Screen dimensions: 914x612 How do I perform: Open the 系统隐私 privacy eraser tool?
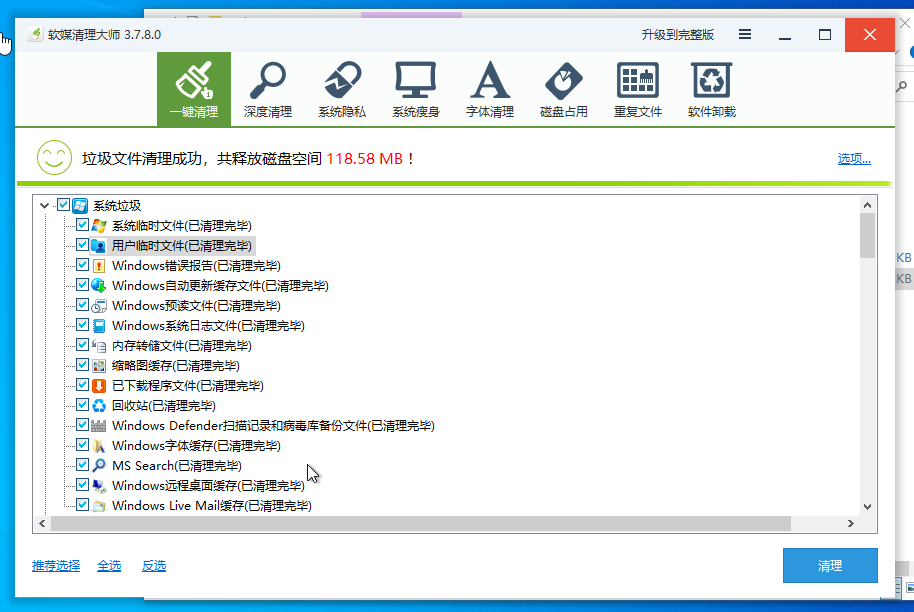point(341,88)
